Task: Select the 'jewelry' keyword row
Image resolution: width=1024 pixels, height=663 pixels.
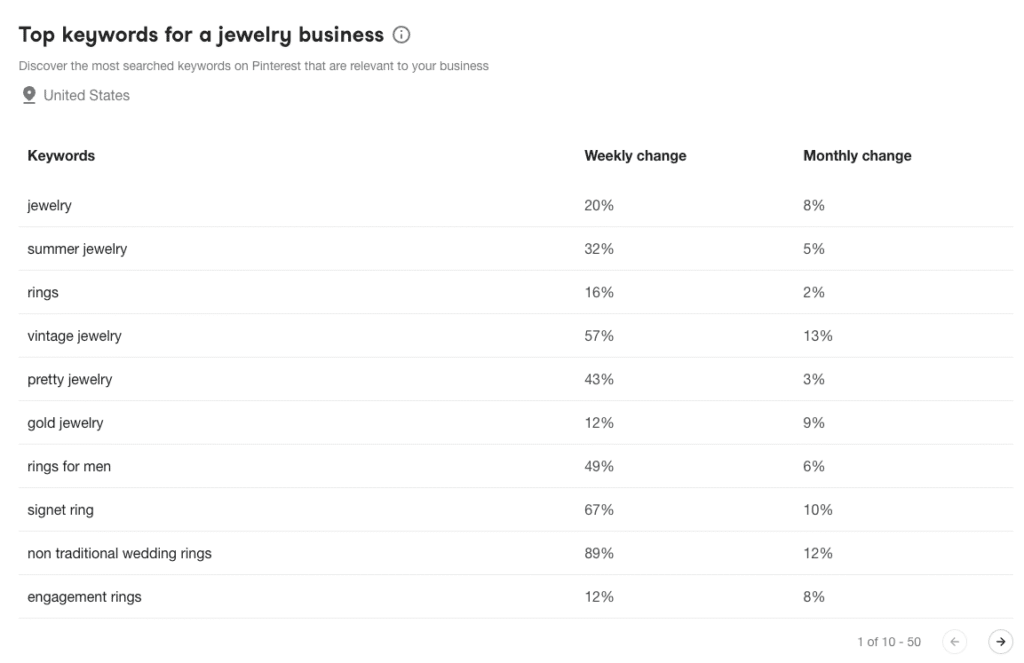Action: (49, 205)
